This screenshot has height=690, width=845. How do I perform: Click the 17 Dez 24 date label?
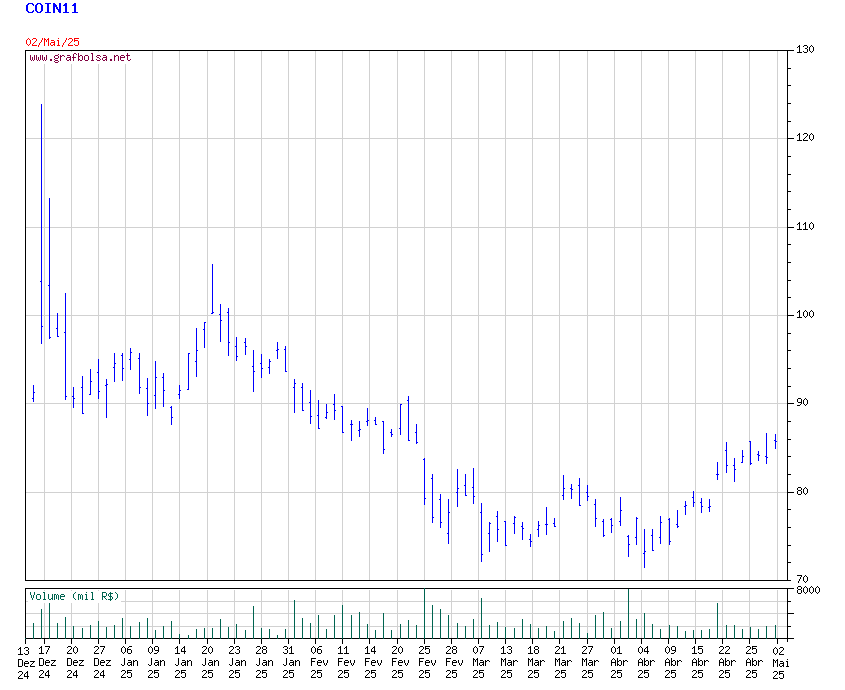[x=45, y=663]
